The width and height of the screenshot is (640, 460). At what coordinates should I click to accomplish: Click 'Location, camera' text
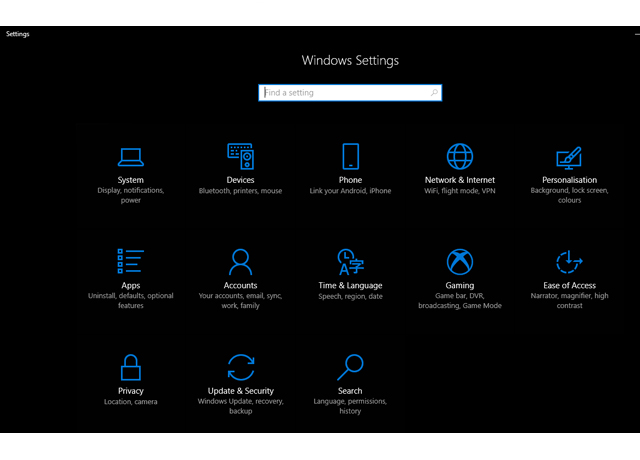(131, 402)
